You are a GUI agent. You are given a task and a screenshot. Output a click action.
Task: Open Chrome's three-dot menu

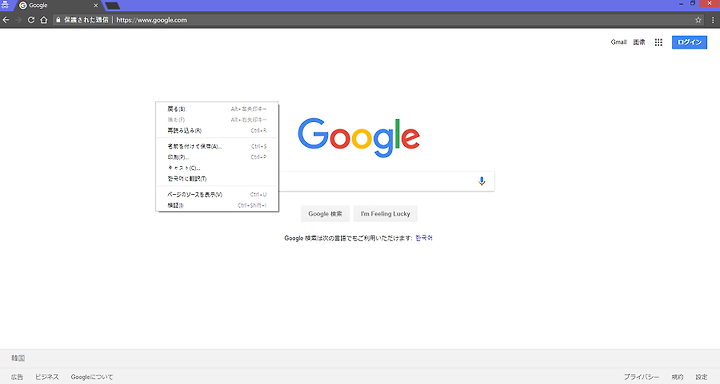pos(713,20)
